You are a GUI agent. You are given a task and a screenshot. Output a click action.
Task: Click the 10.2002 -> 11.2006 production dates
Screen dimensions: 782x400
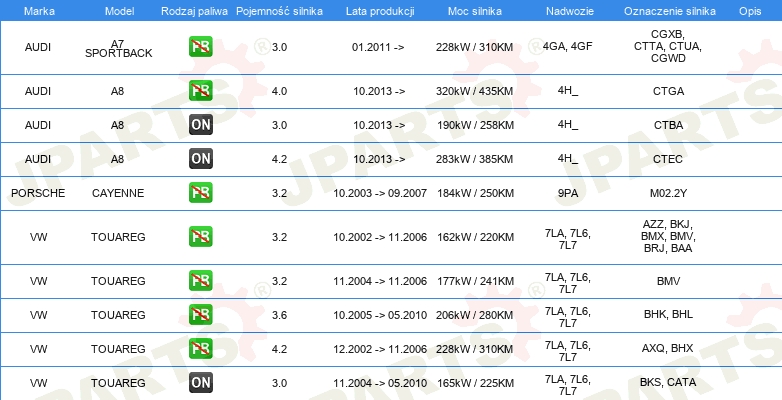[380, 237]
